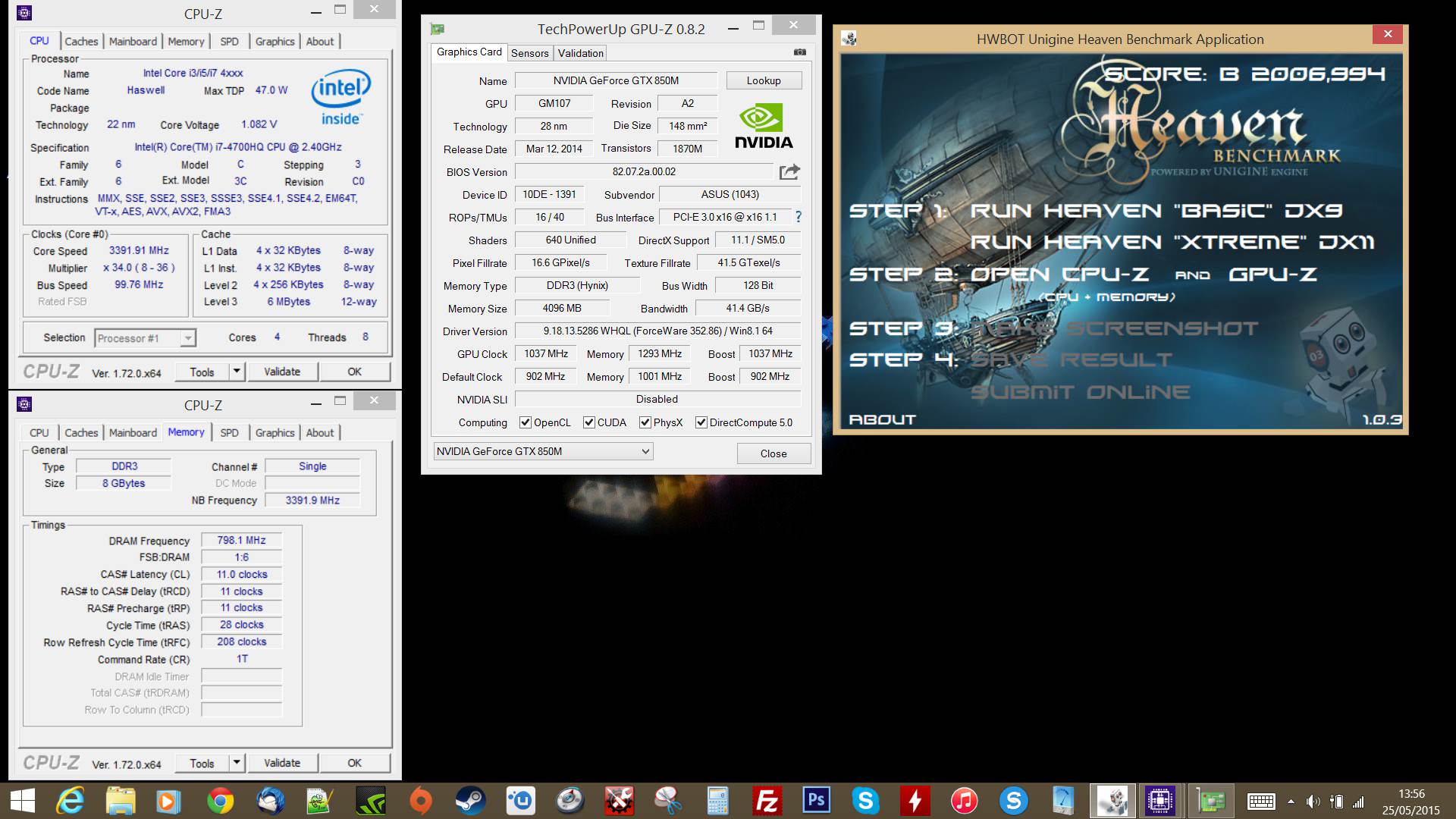Image resolution: width=1456 pixels, height=819 pixels.
Task: Launch iTunes from the taskbar
Action: click(964, 801)
